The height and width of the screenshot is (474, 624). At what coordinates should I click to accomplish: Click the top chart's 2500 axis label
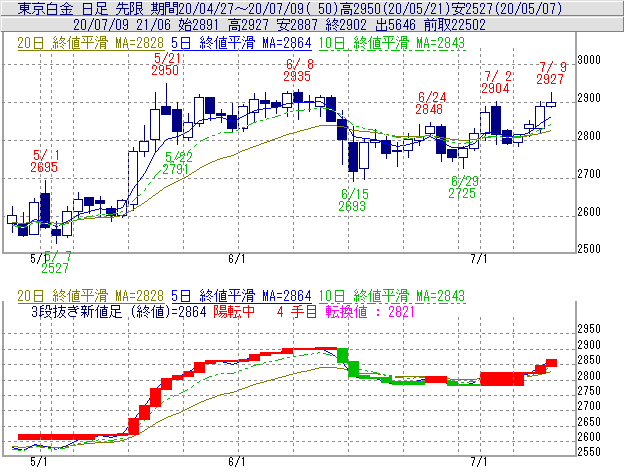tap(589, 249)
